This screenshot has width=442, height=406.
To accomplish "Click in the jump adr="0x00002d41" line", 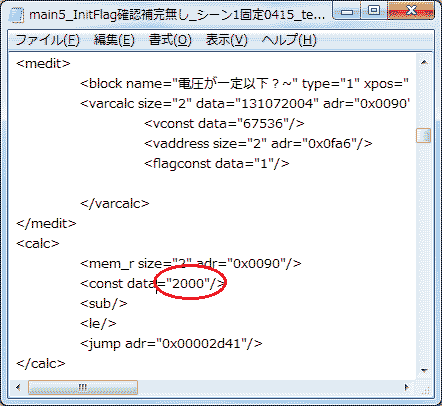I will point(171,344).
